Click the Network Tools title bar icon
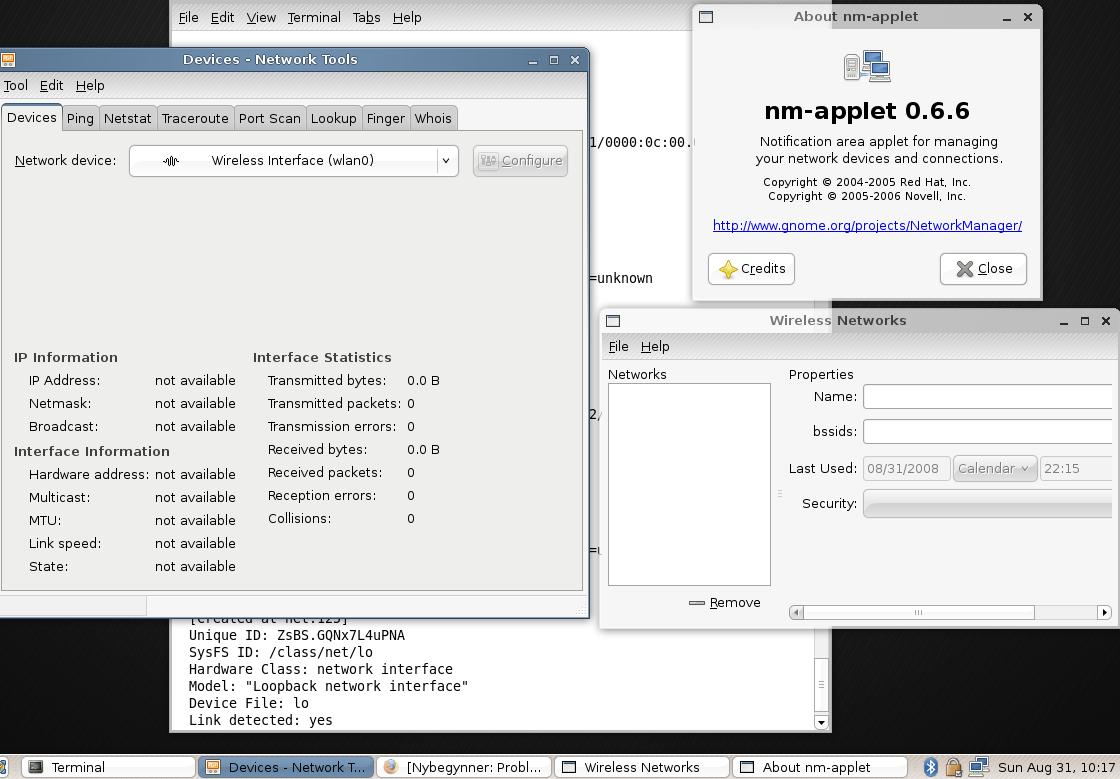Viewport: 1120px width, 779px height. (8, 60)
